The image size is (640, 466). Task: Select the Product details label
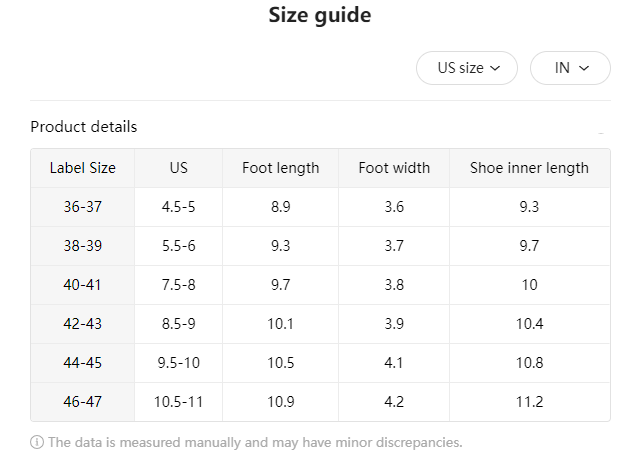84,127
